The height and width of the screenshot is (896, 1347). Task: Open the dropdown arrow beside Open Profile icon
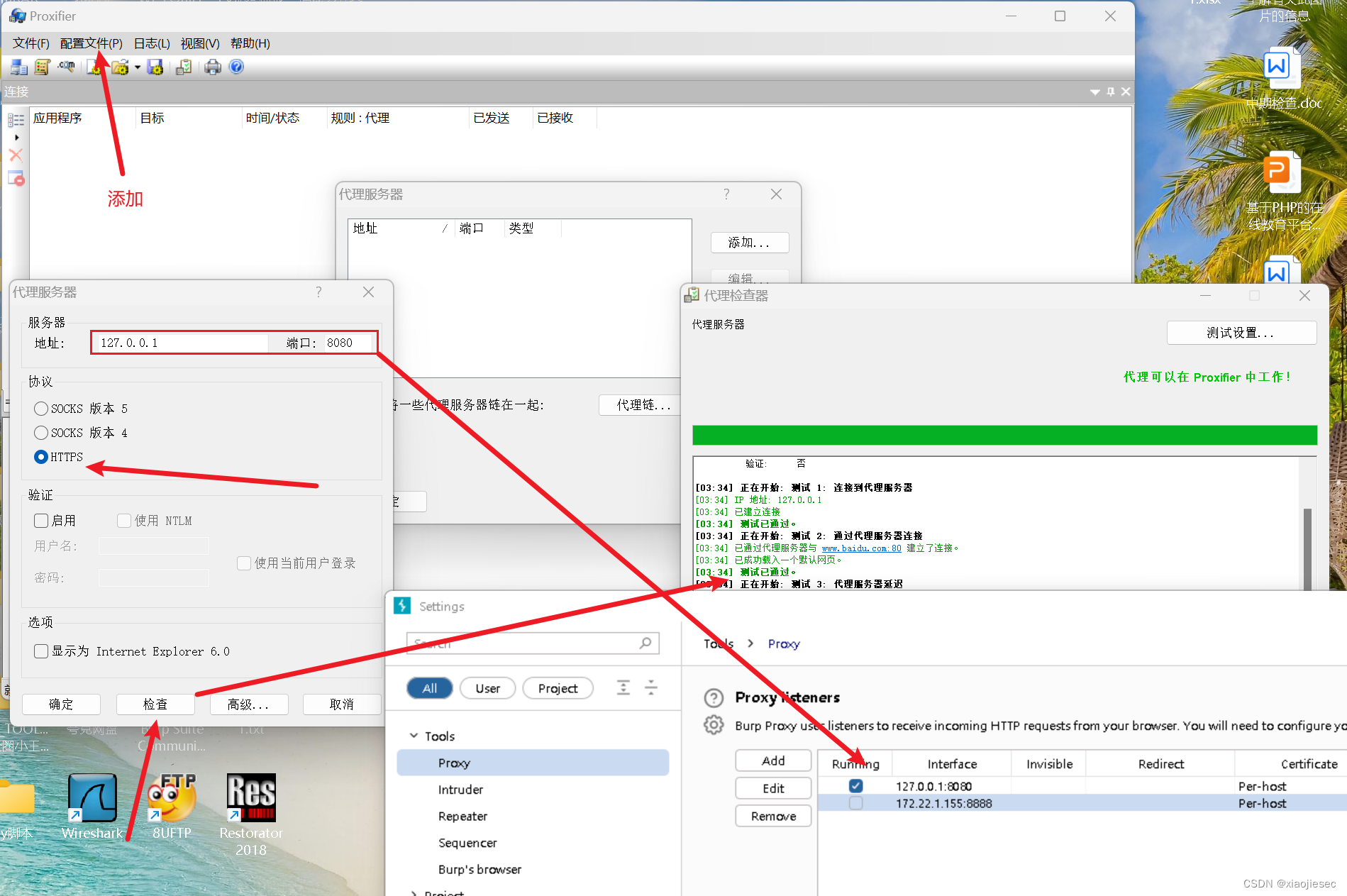138,67
